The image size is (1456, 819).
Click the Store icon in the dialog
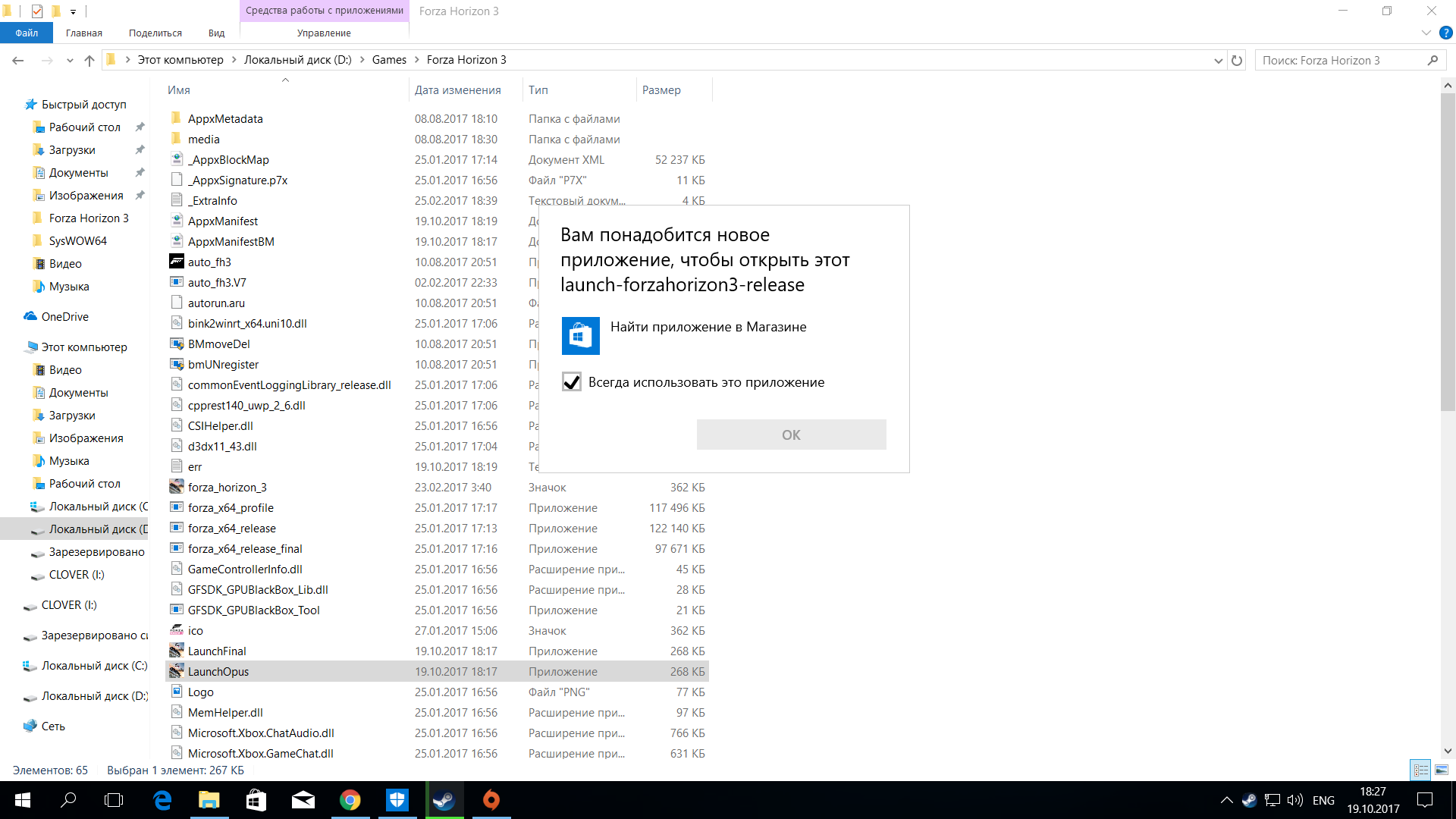(x=580, y=335)
